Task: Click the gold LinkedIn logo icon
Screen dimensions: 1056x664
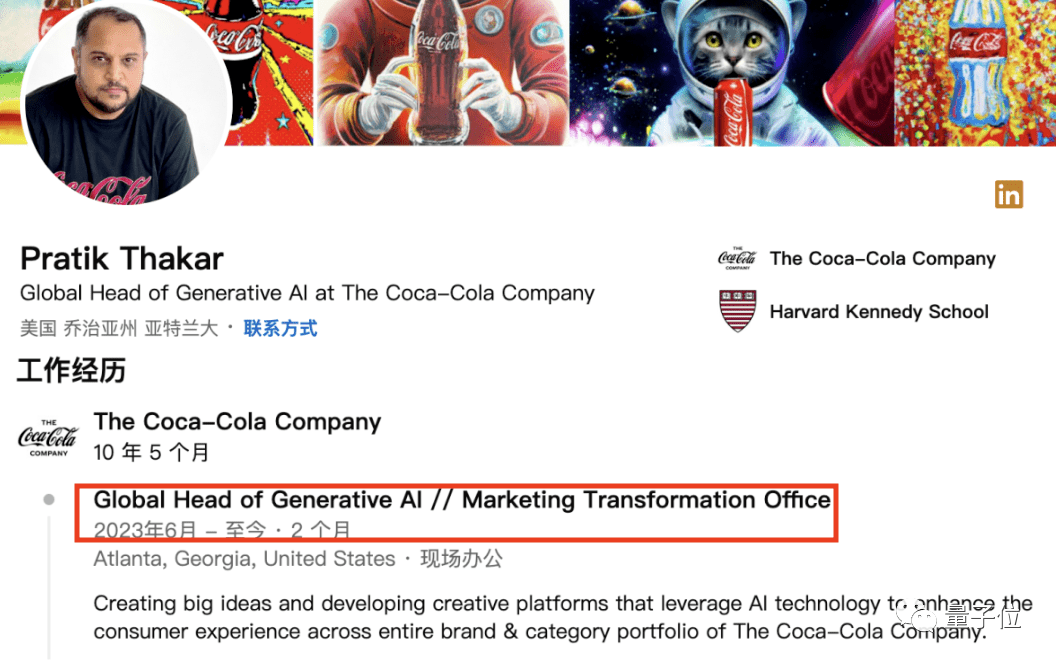Action: tap(1008, 194)
